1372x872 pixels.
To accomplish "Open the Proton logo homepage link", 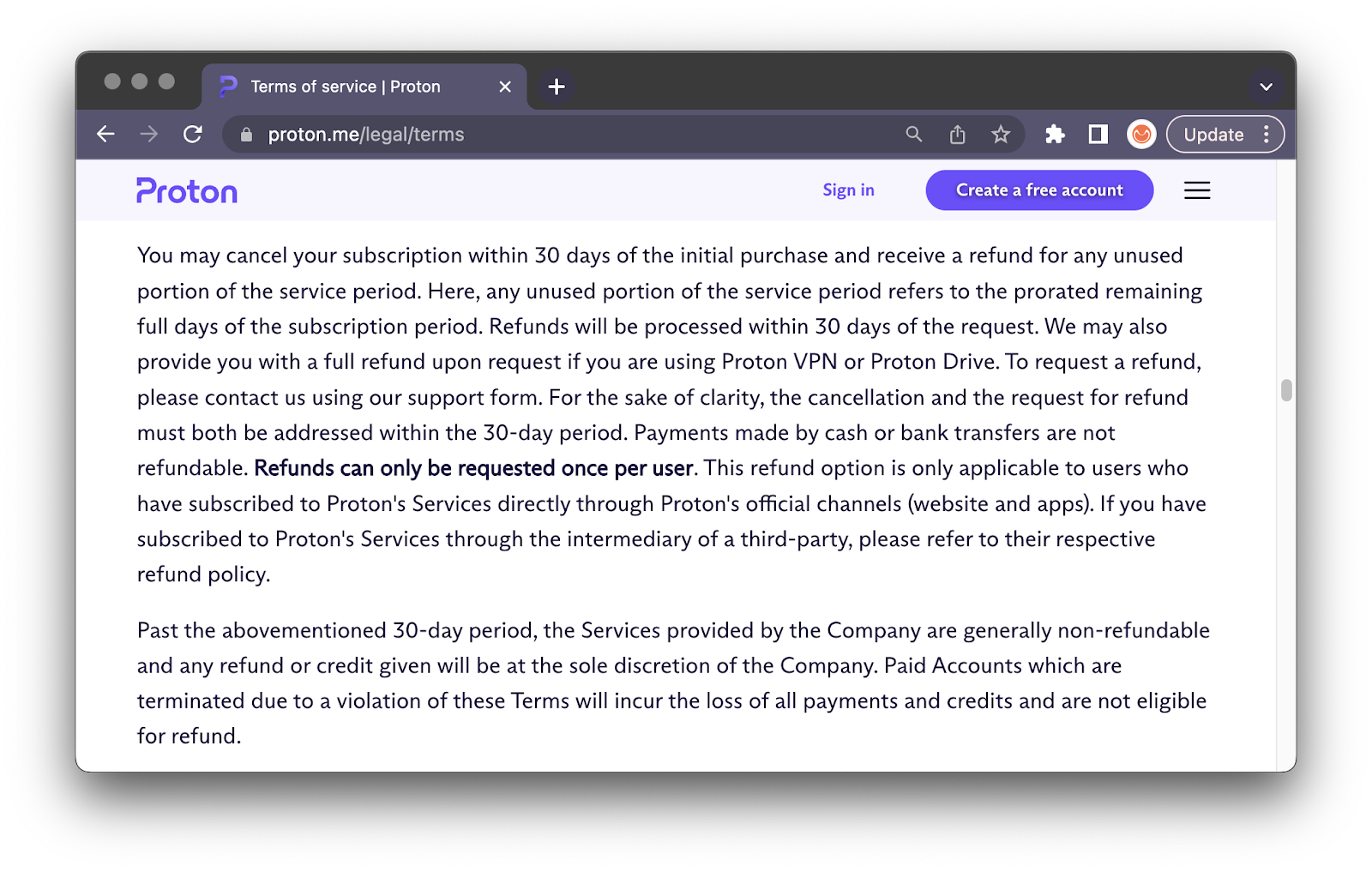I will tap(187, 190).
